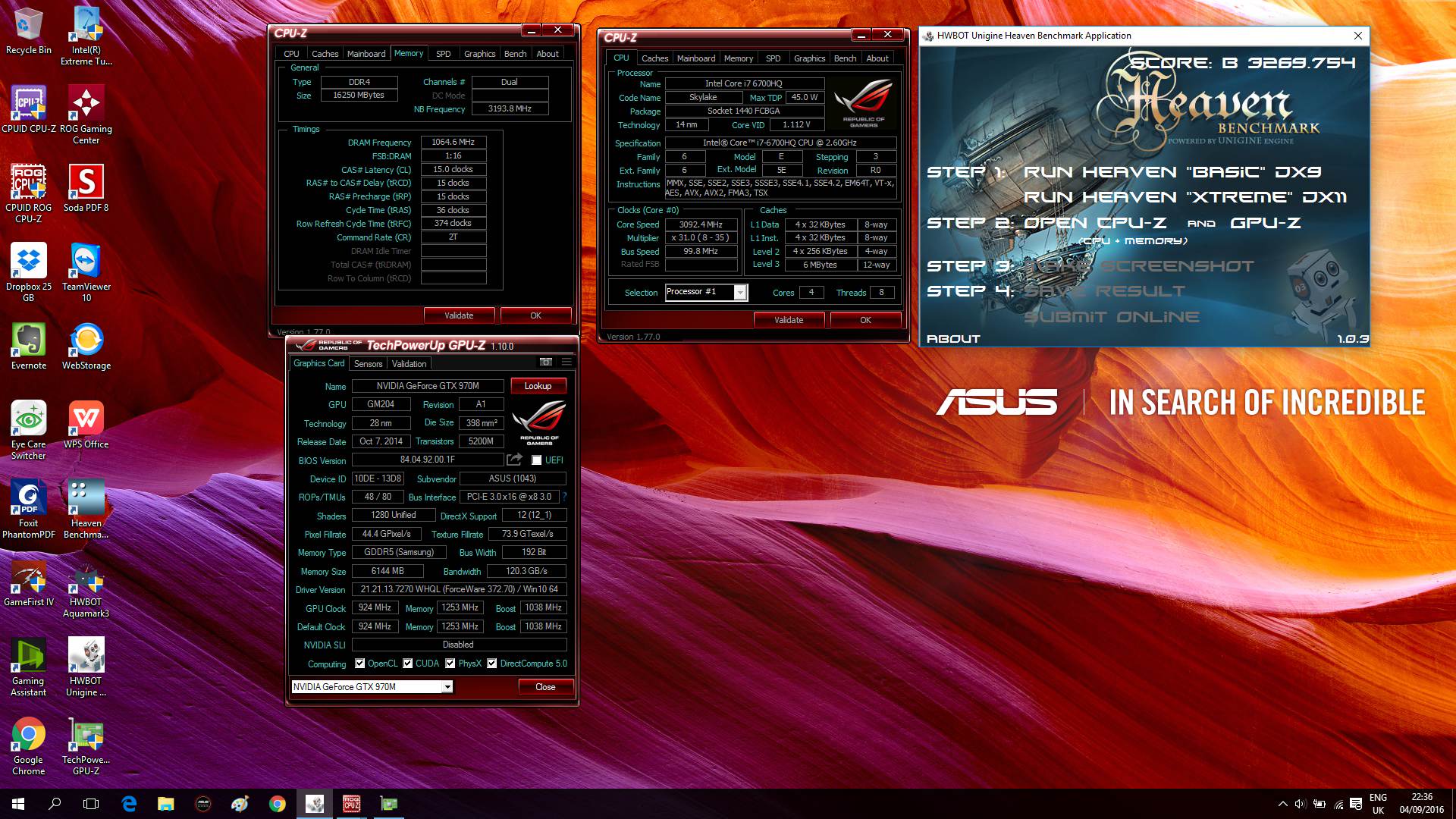
Task: Open CPUID CPU-Z desktop shortcut
Action: click(x=29, y=110)
